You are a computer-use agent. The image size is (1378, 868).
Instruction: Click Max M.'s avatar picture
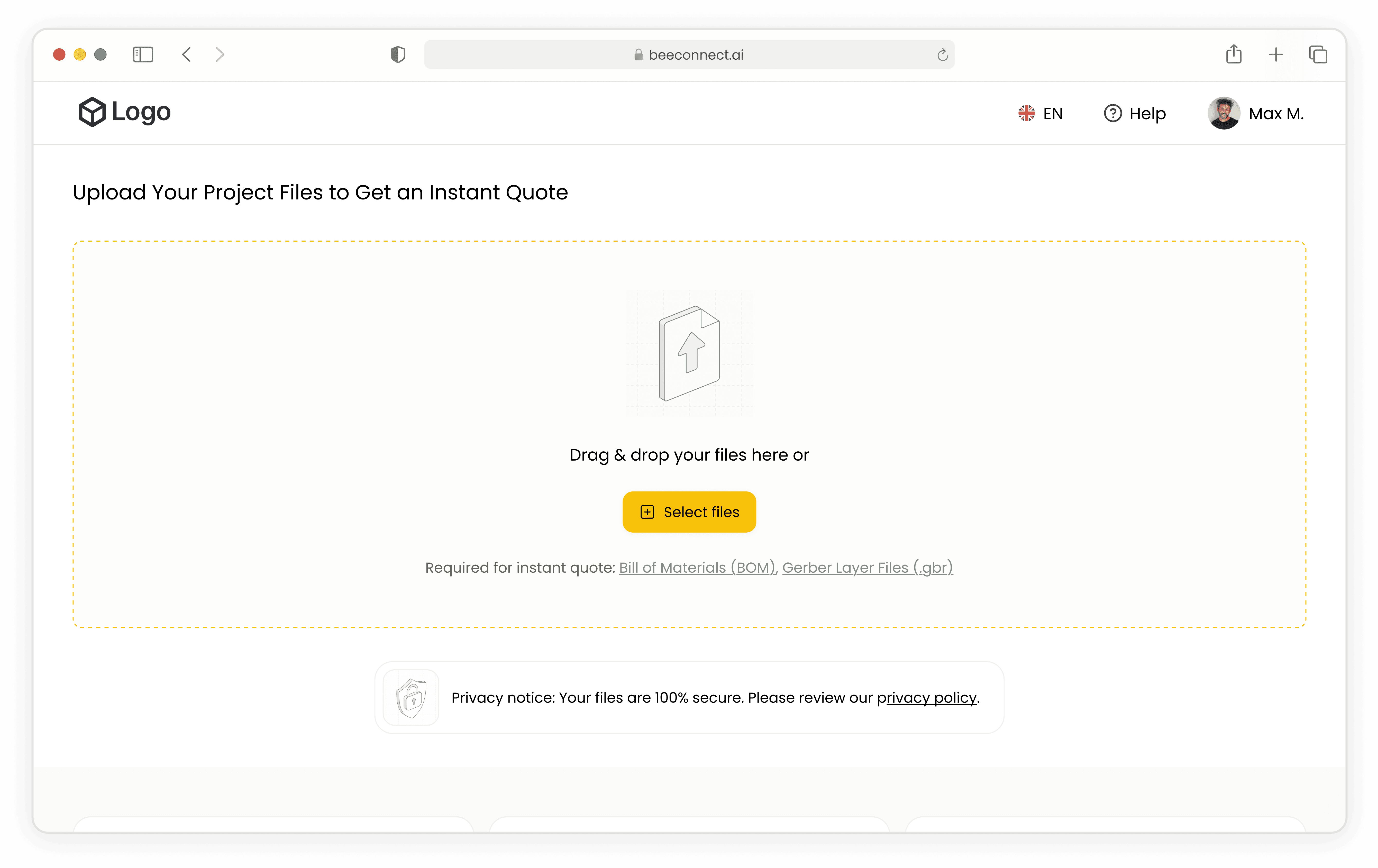1224,113
